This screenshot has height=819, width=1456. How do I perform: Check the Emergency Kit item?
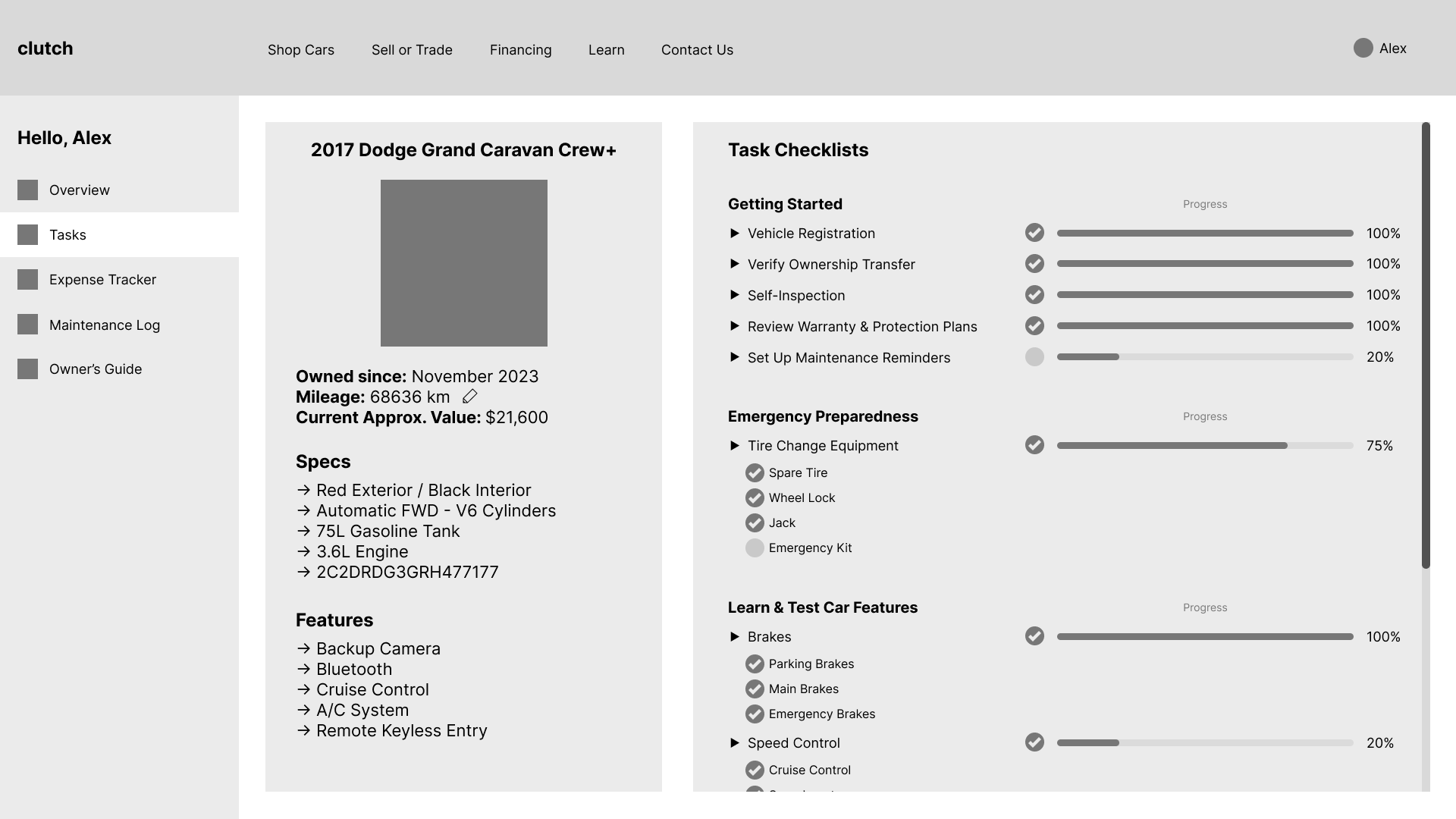[755, 548]
